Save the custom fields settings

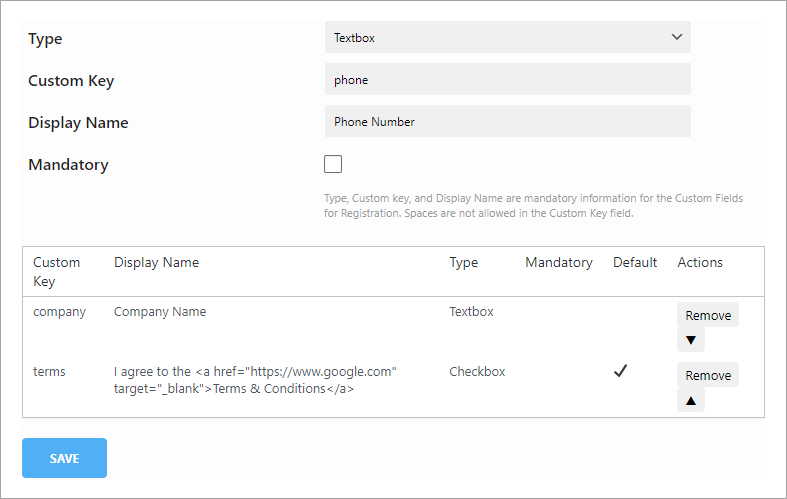tap(64, 458)
